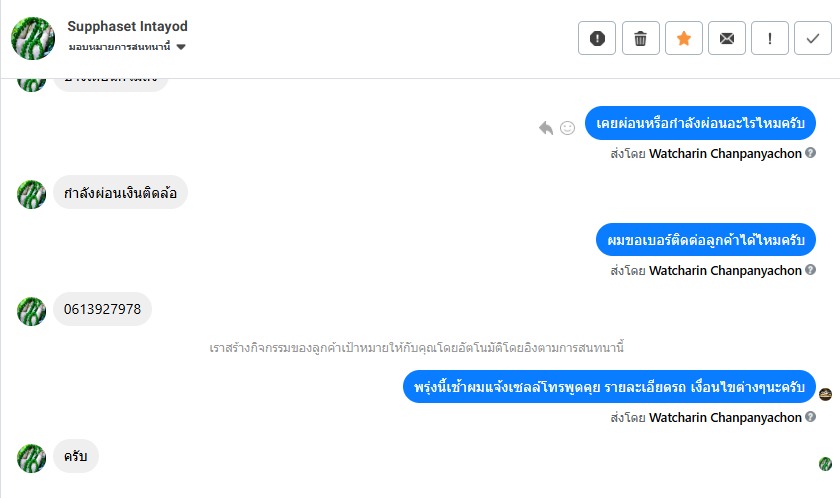Viewport: 840px width, 498px height.
Task: Click the avatar beside the ครับ message
Action: click(x=32, y=458)
